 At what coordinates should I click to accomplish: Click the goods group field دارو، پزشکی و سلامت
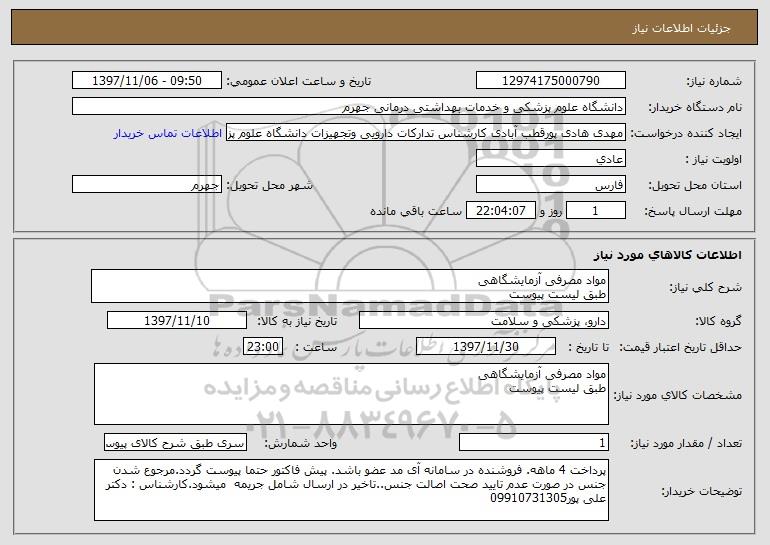(484, 321)
